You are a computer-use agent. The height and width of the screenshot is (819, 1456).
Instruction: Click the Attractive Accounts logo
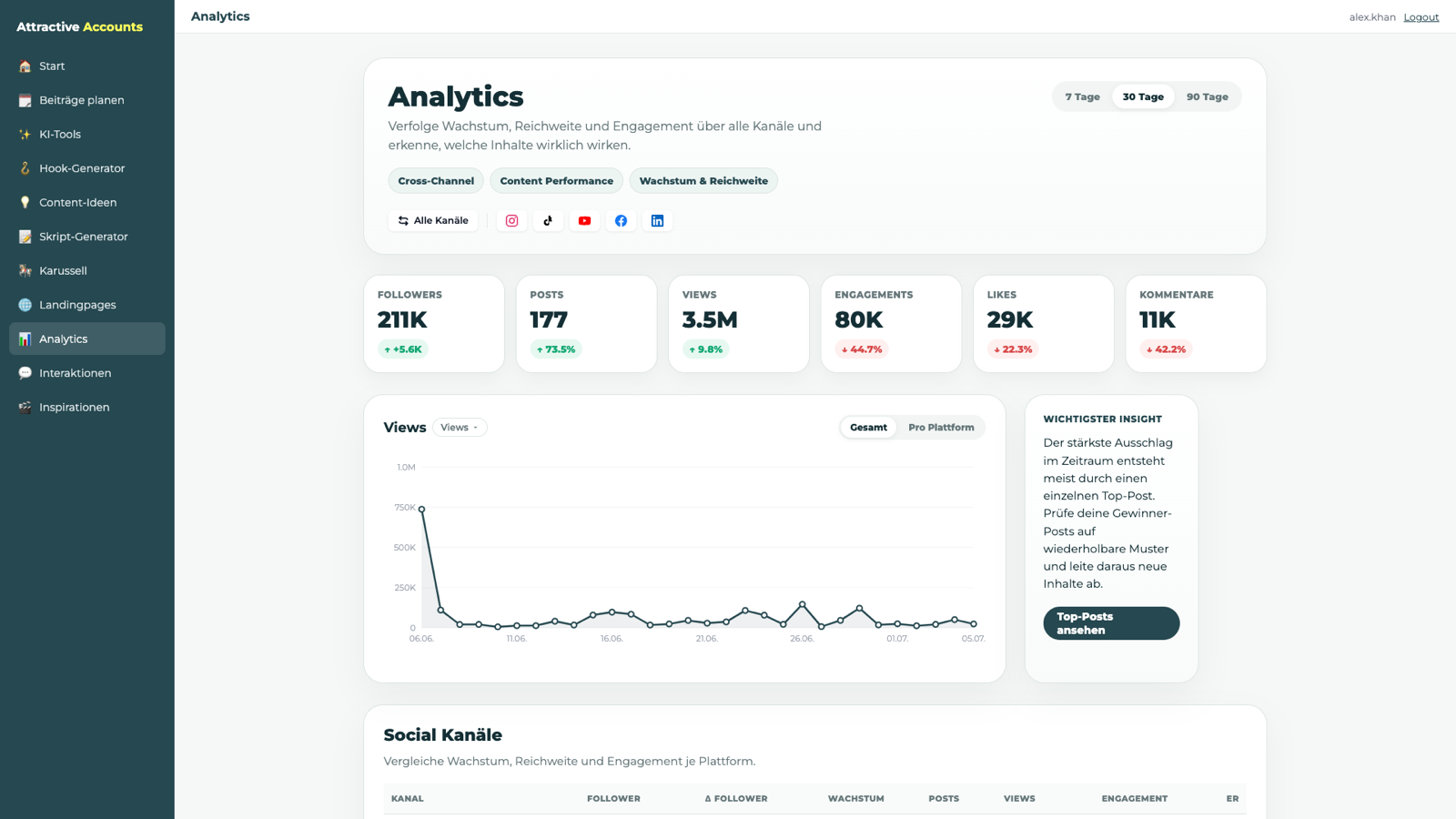point(79,27)
